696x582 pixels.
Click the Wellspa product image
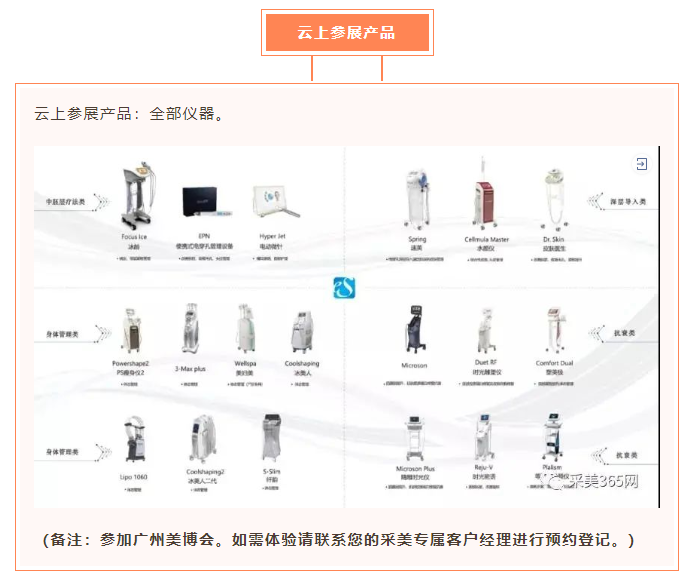(x=246, y=331)
